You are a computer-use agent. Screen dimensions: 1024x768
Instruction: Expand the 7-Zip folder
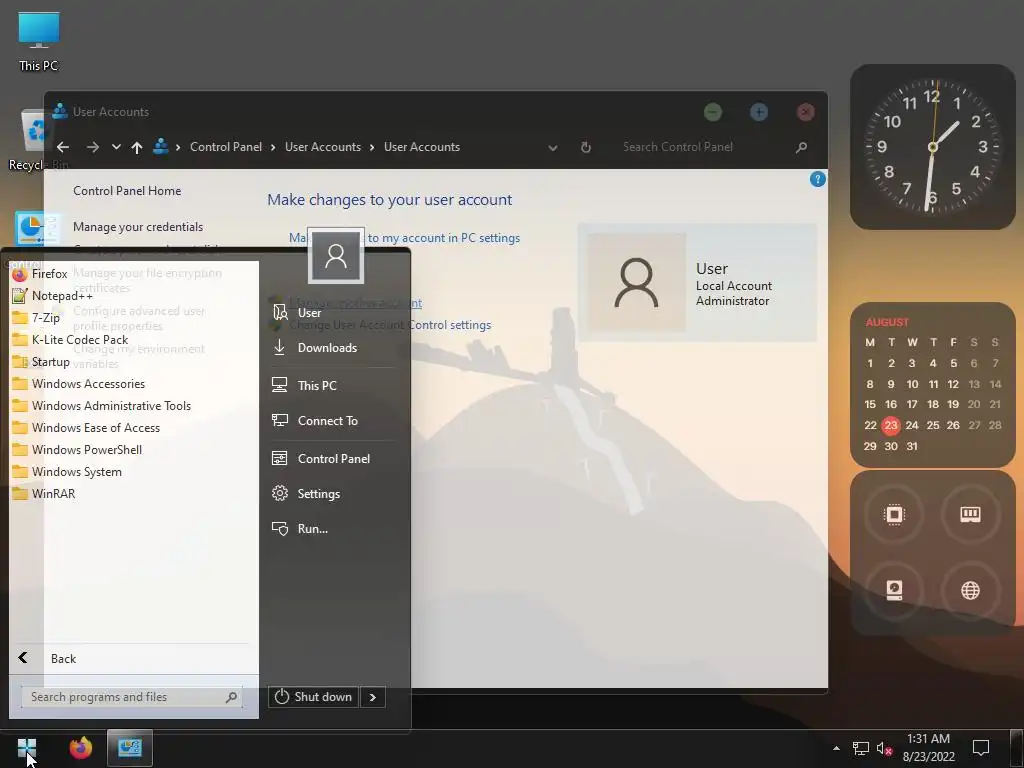(x=37, y=318)
